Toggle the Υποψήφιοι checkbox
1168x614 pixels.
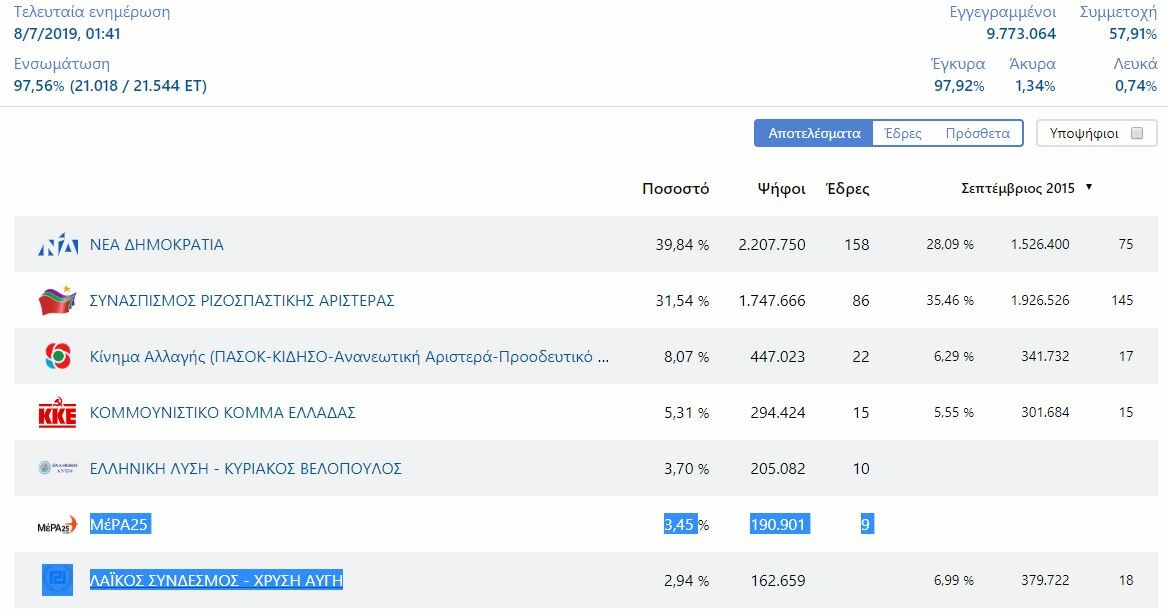[1137, 133]
